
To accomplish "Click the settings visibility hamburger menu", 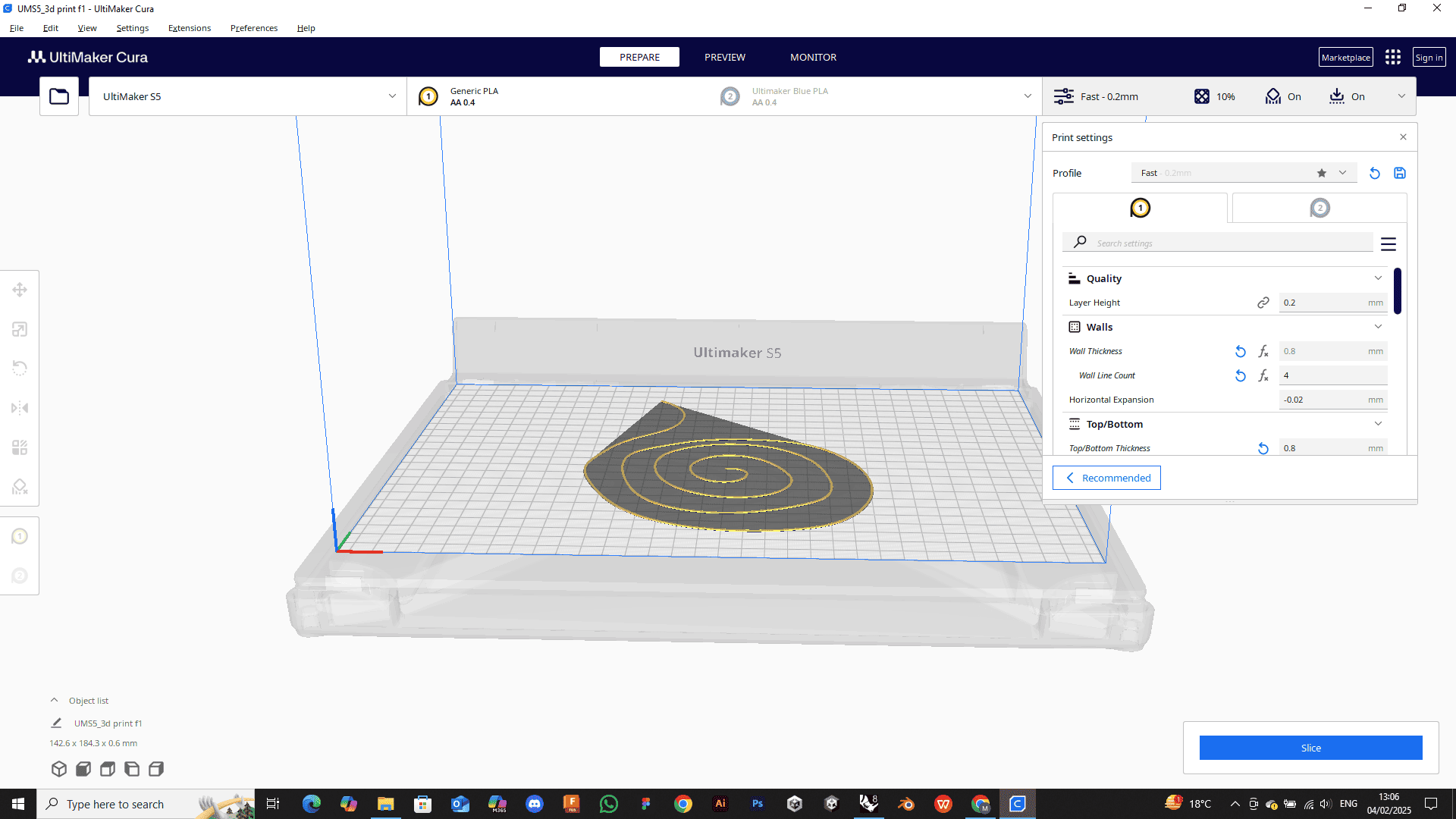I will click(1389, 244).
